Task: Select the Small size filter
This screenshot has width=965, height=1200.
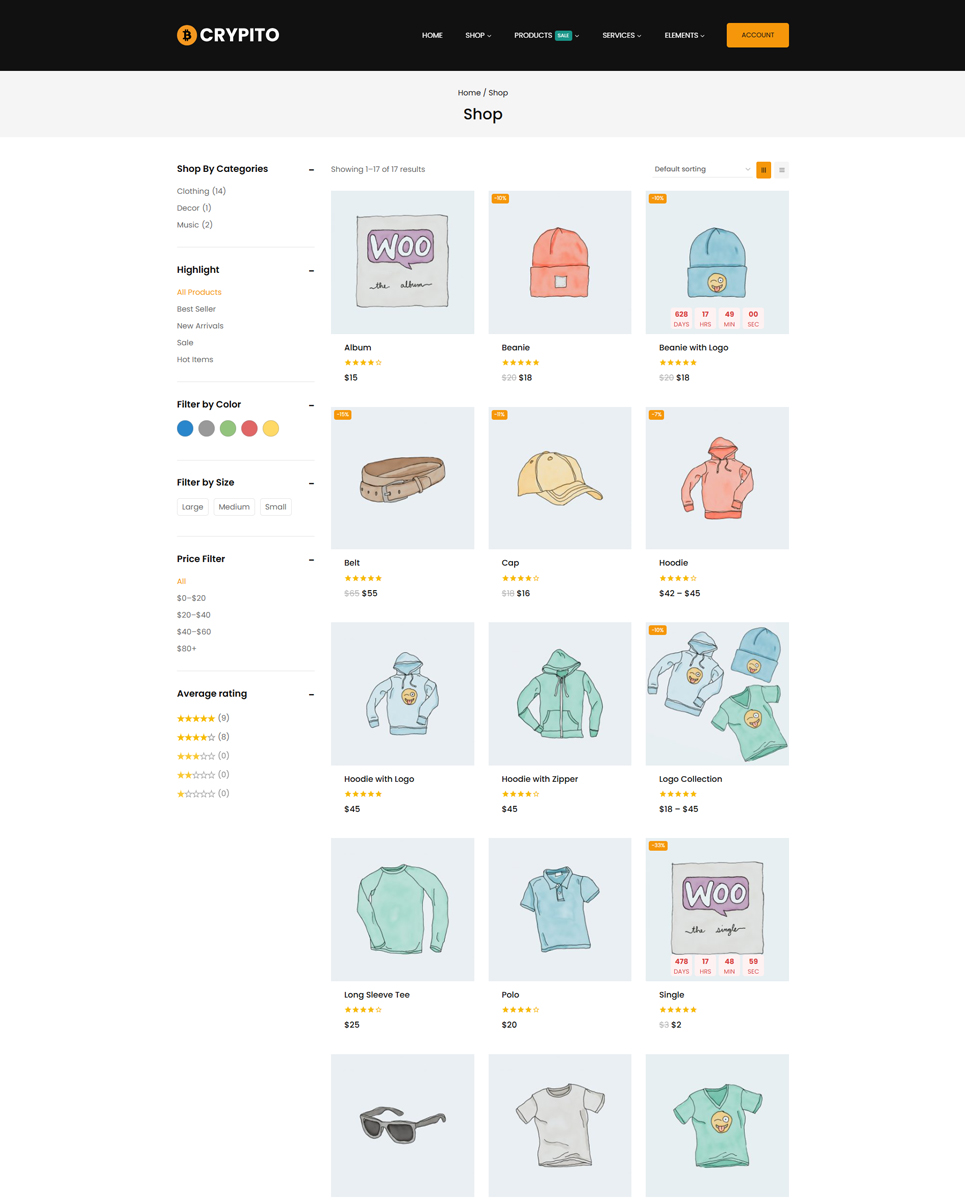Action: click(276, 507)
